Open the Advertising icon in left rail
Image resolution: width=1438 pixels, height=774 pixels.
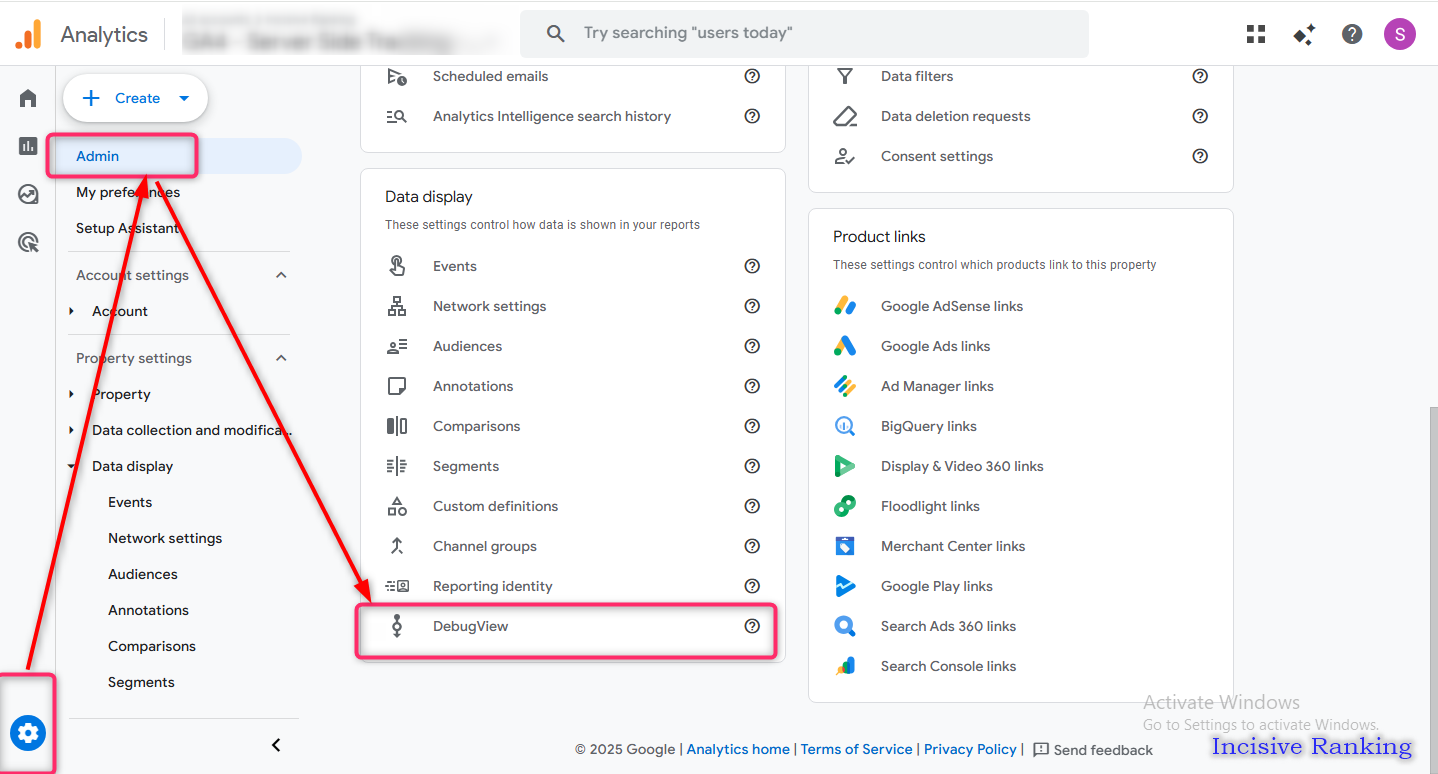tap(28, 242)
